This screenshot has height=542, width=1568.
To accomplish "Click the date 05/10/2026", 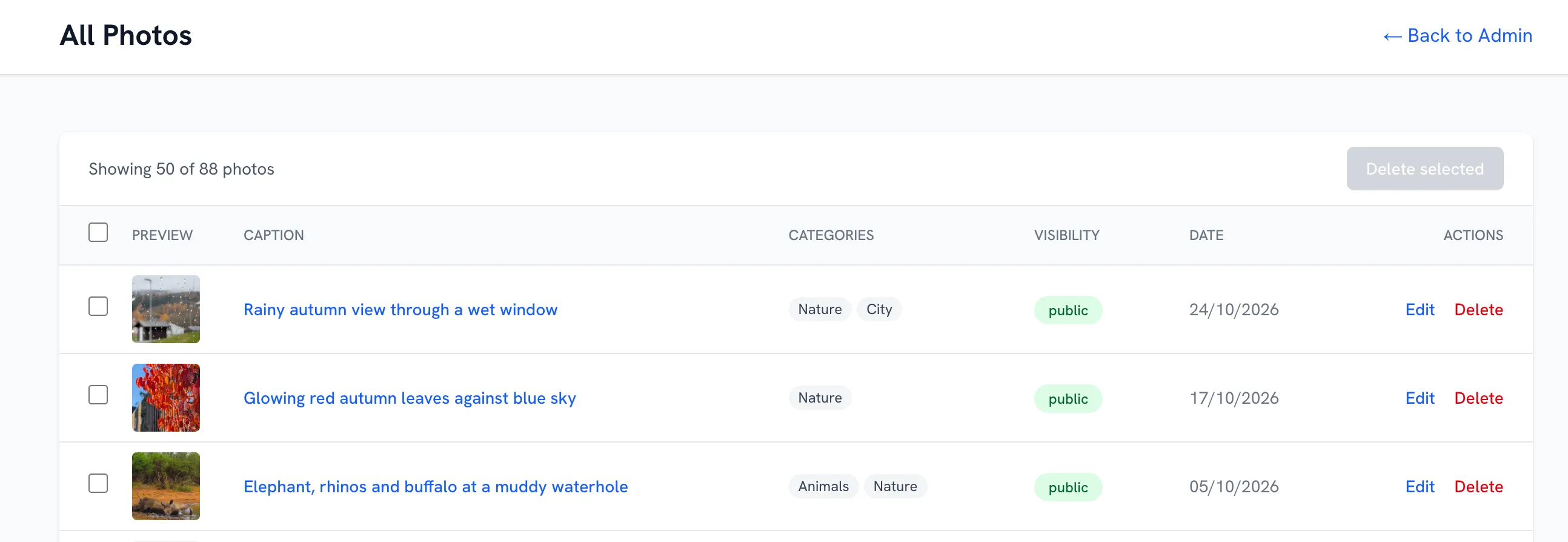I will click(x=1233, y=486).
